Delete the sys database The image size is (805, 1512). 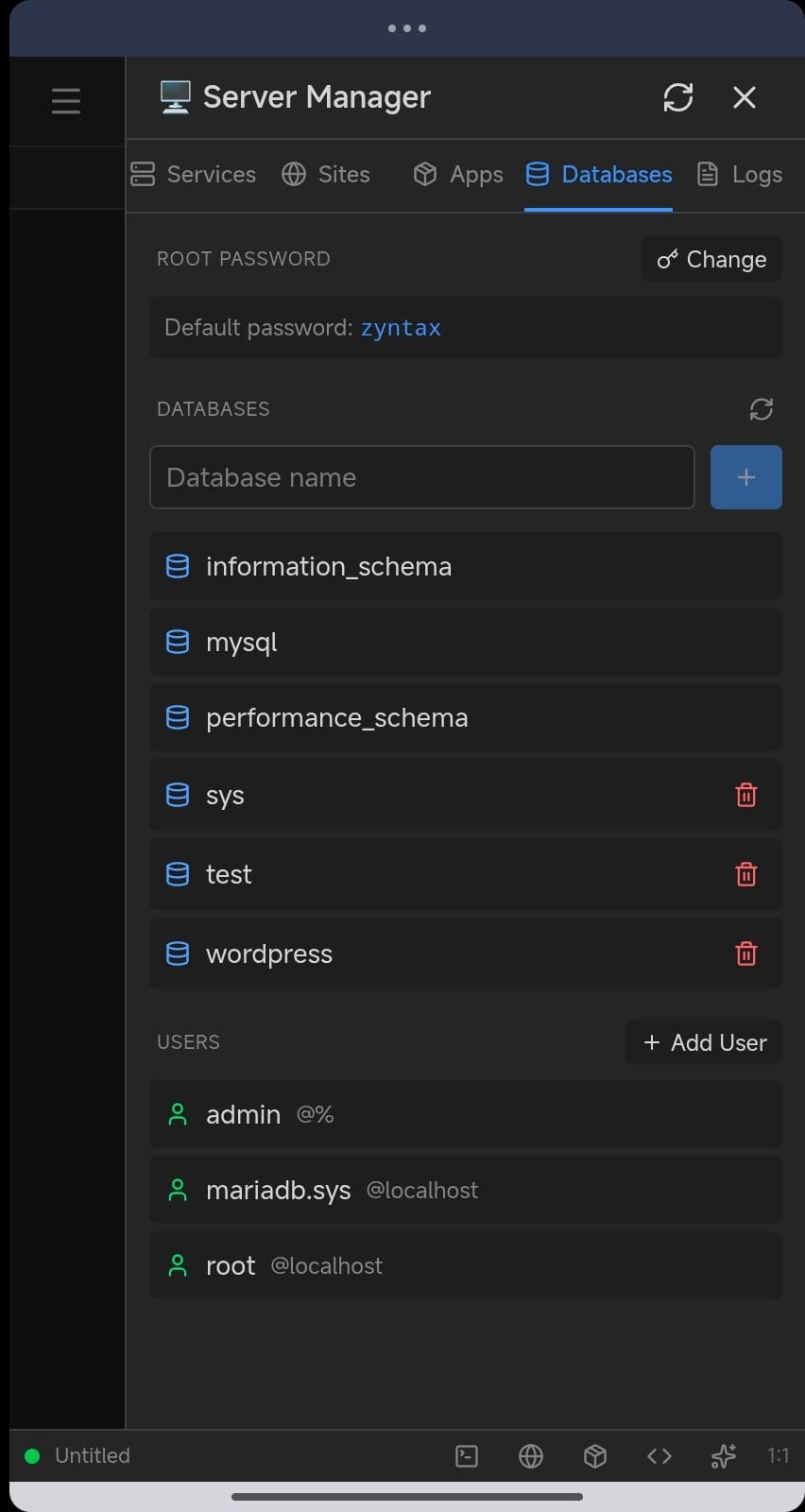pos(745,795)
